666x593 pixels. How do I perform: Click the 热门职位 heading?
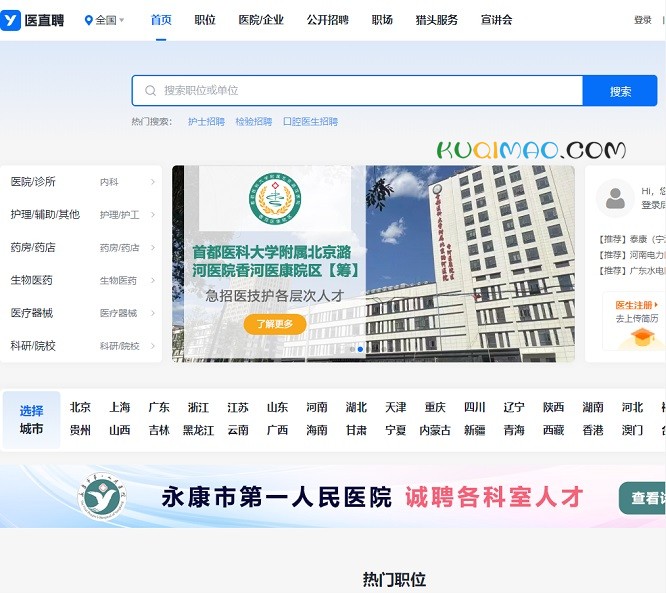pyautogui.click(x=394, y=579)
